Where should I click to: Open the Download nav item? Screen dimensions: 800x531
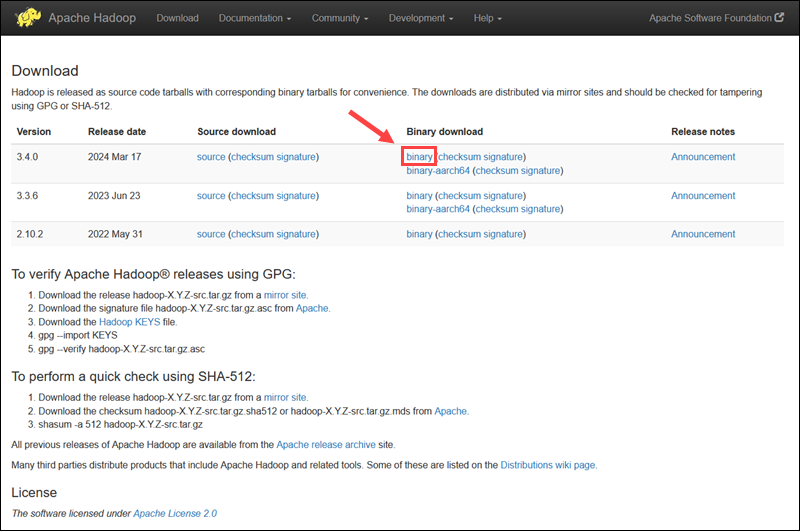[177, 18]
